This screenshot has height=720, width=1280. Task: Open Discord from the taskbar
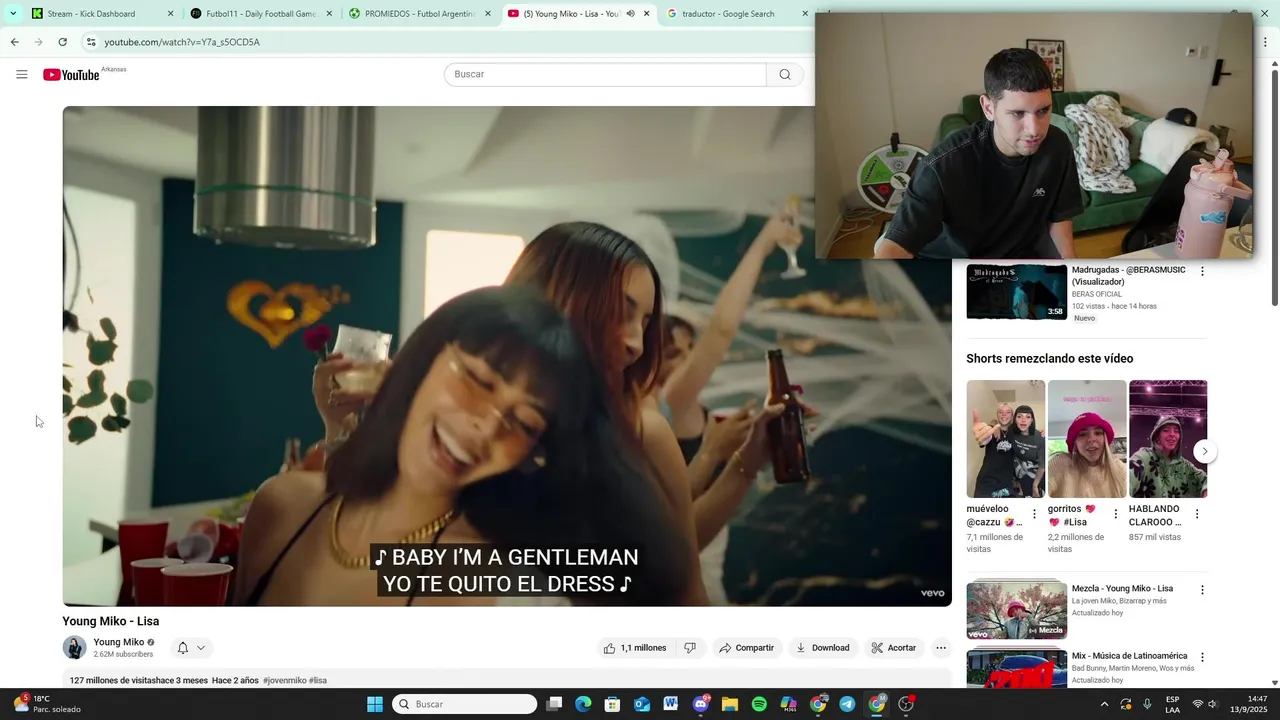(x=701, y=704)
